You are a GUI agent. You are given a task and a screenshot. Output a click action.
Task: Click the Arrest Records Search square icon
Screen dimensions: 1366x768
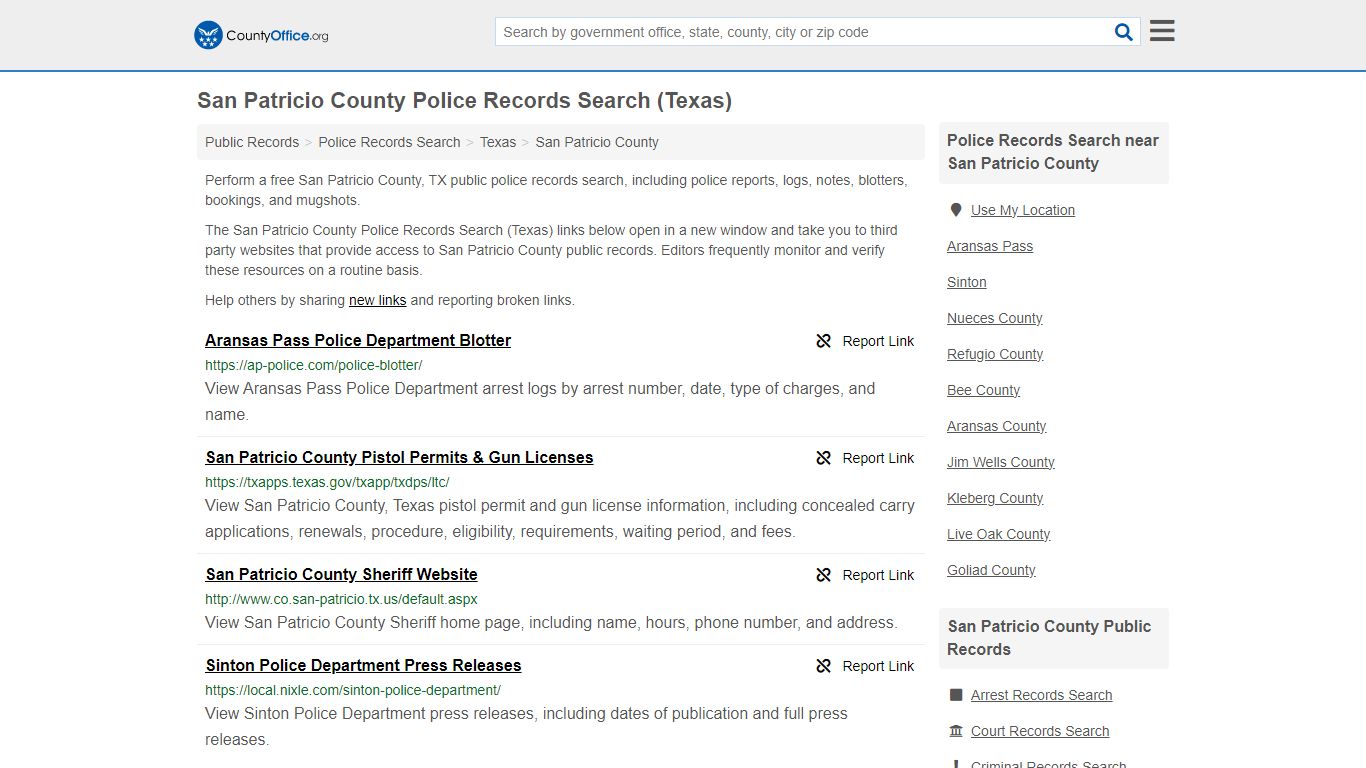click(x=956, y=695)
